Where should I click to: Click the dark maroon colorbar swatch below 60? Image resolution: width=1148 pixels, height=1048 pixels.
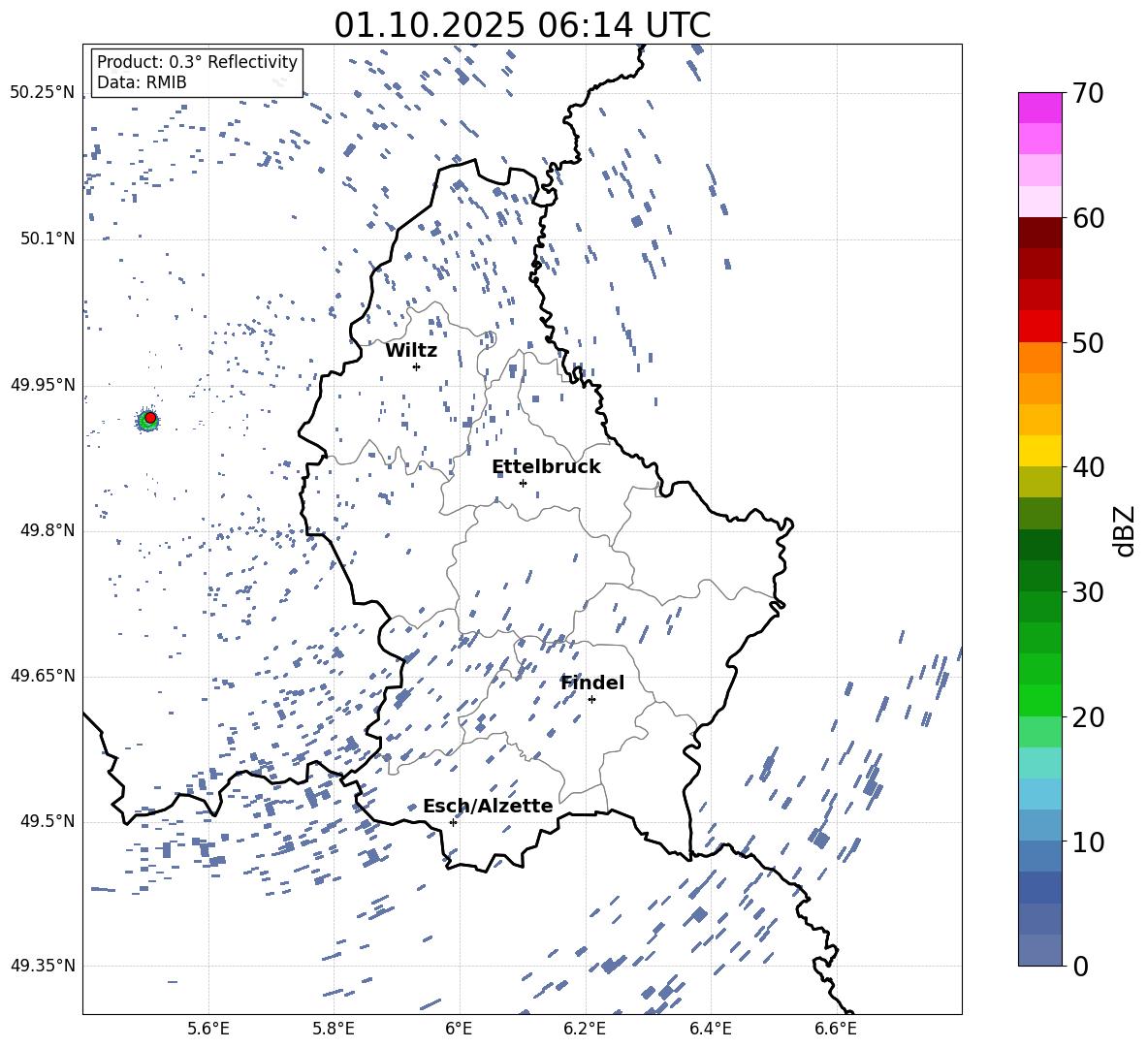1039,232
